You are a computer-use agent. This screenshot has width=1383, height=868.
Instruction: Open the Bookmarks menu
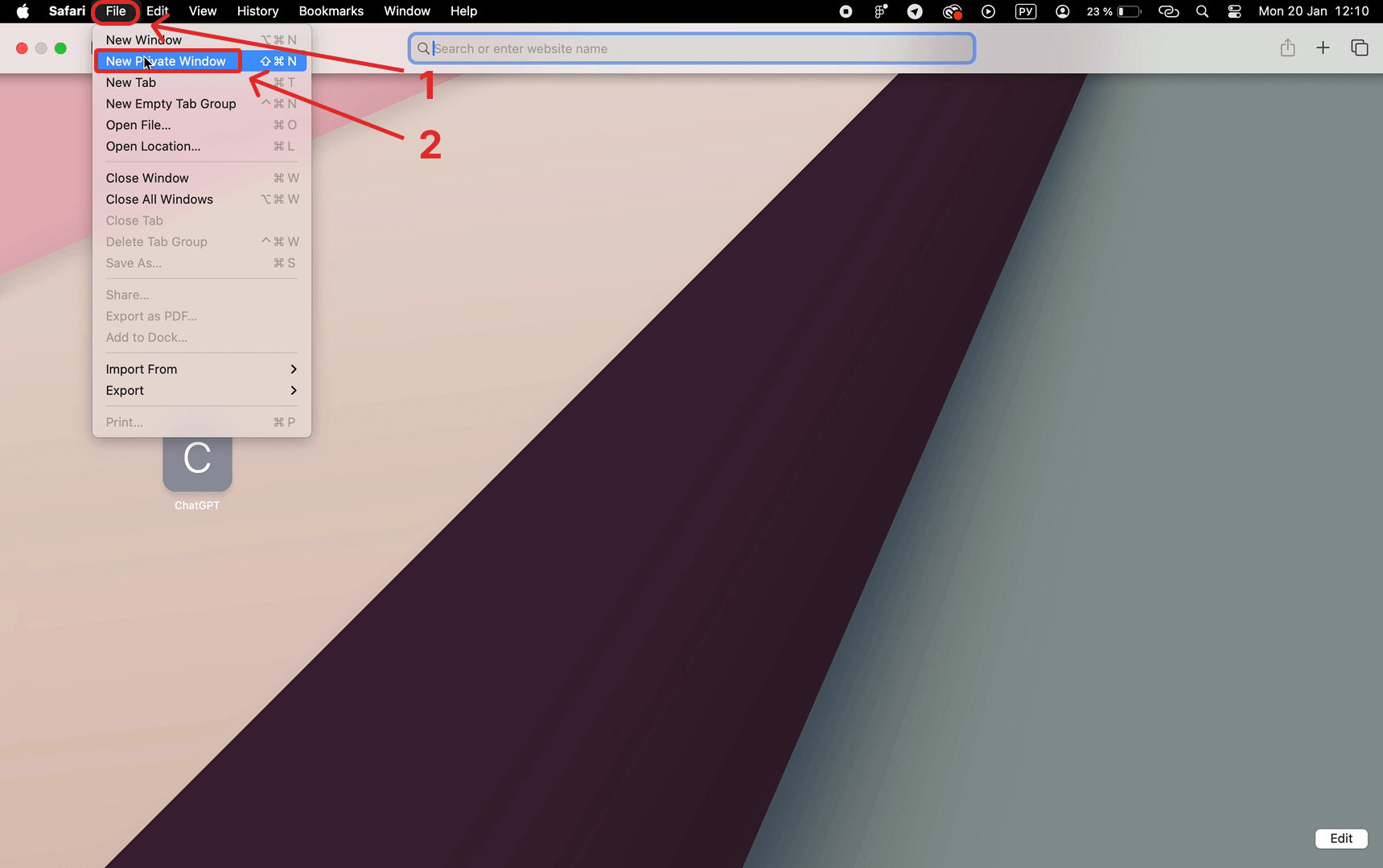click(x=331, y=11)
